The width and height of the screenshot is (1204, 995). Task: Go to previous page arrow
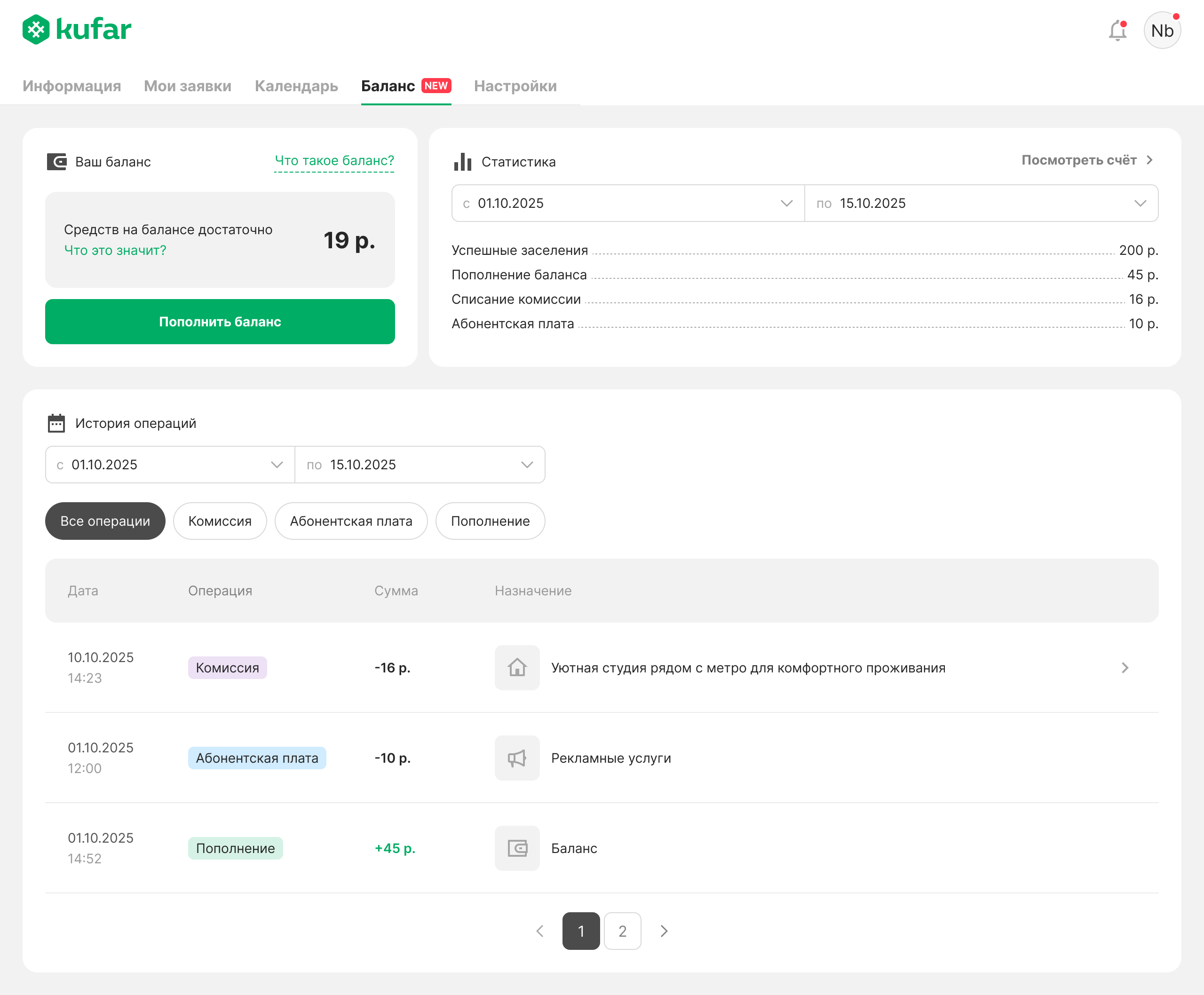coord(539,931)
